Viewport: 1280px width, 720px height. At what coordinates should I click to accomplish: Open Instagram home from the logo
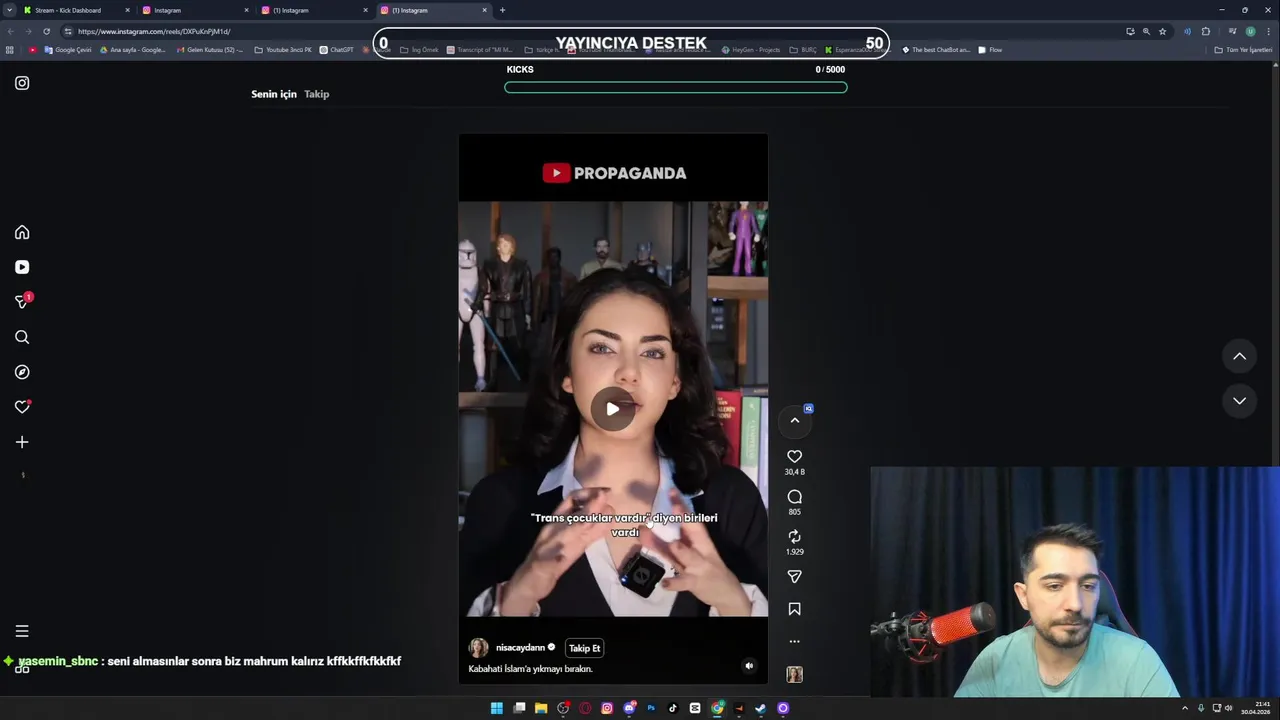pyautogui.click(x=22, y=83)
